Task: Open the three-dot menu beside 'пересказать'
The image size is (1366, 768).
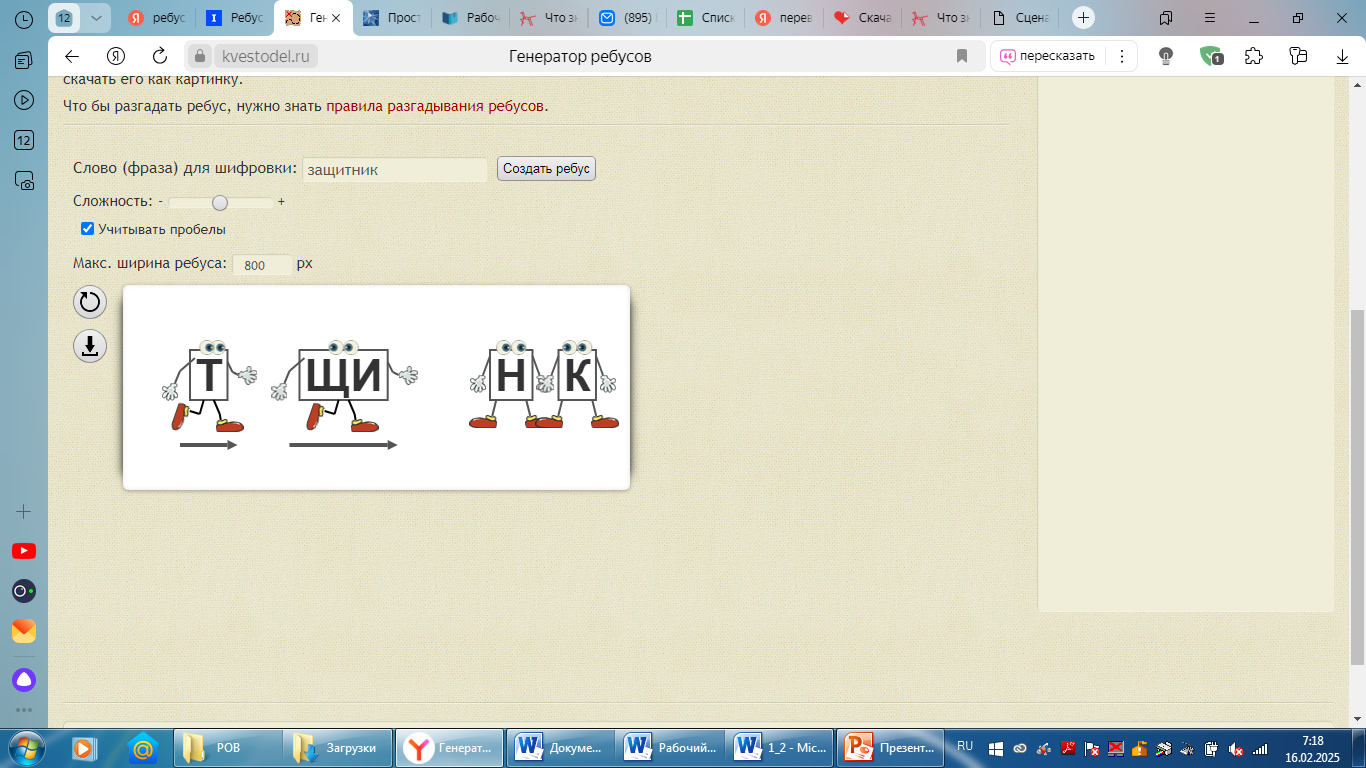Action: (1122, 56)
